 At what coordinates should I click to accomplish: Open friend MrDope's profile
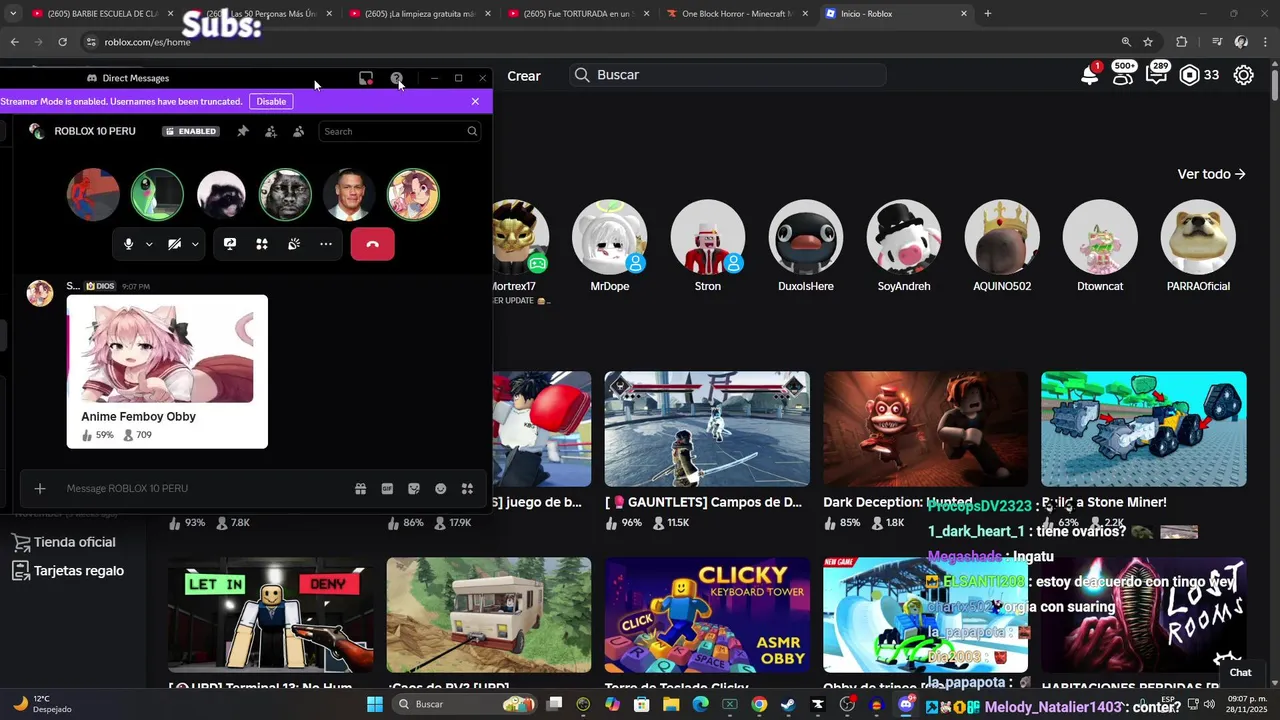click(x=609, y=246)
